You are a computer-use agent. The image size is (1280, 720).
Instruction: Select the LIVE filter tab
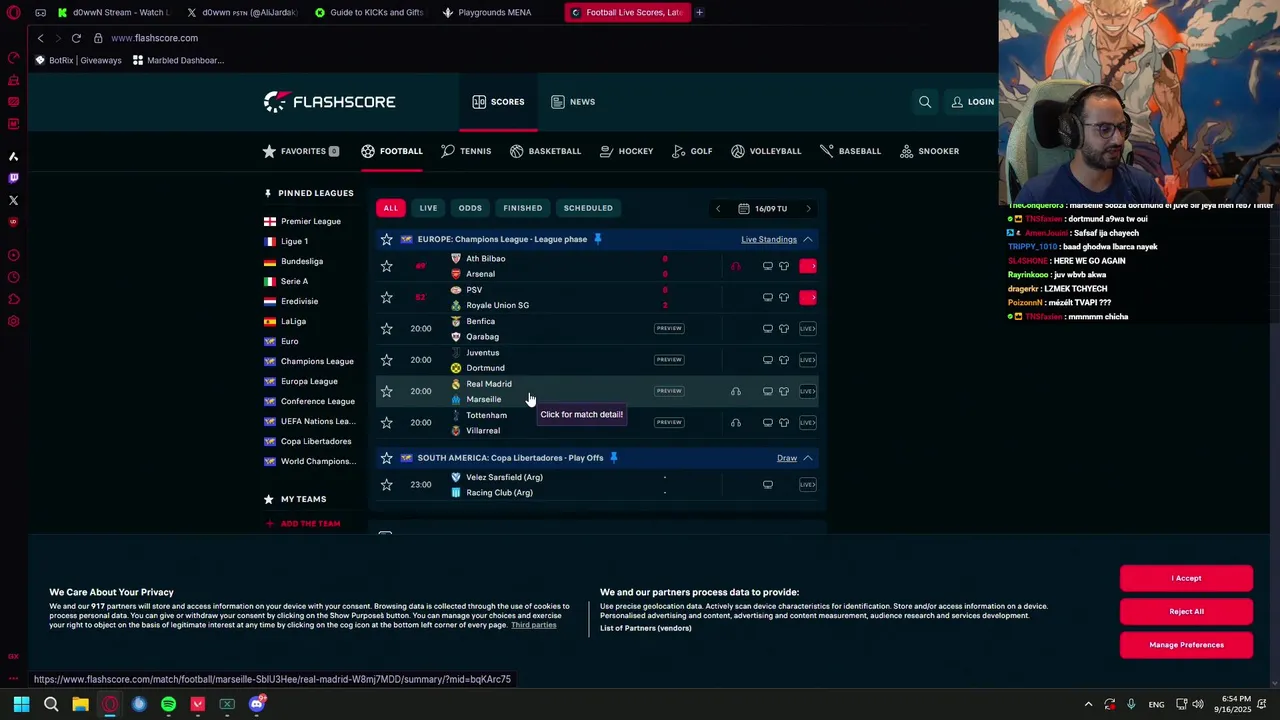(x=428, y=208)
